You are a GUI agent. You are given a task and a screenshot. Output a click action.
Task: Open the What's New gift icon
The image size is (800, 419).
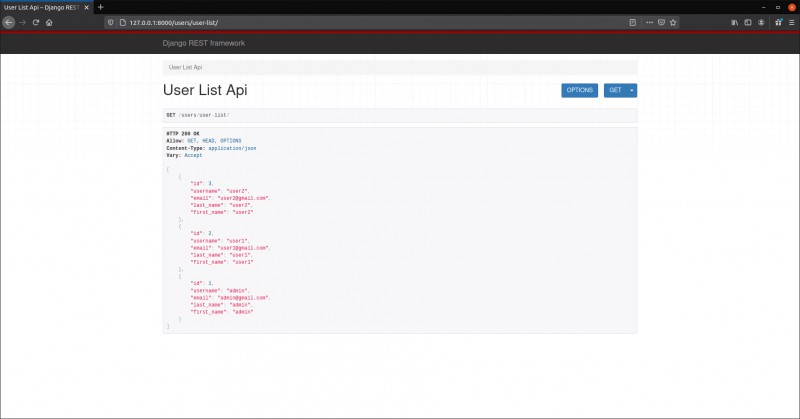pos(779,22)
